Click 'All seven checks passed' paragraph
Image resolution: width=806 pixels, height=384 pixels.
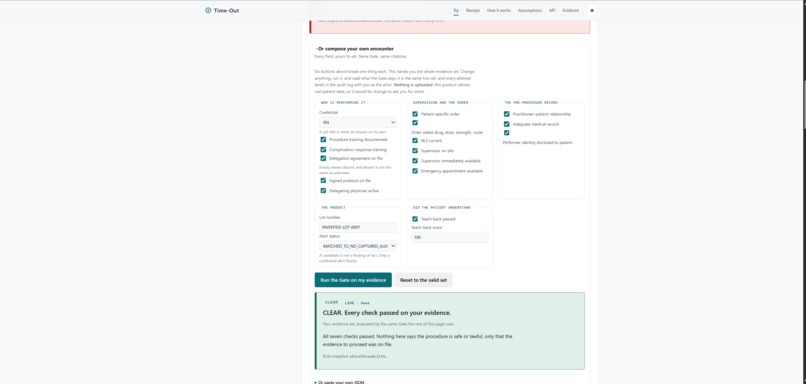(417, 340)
